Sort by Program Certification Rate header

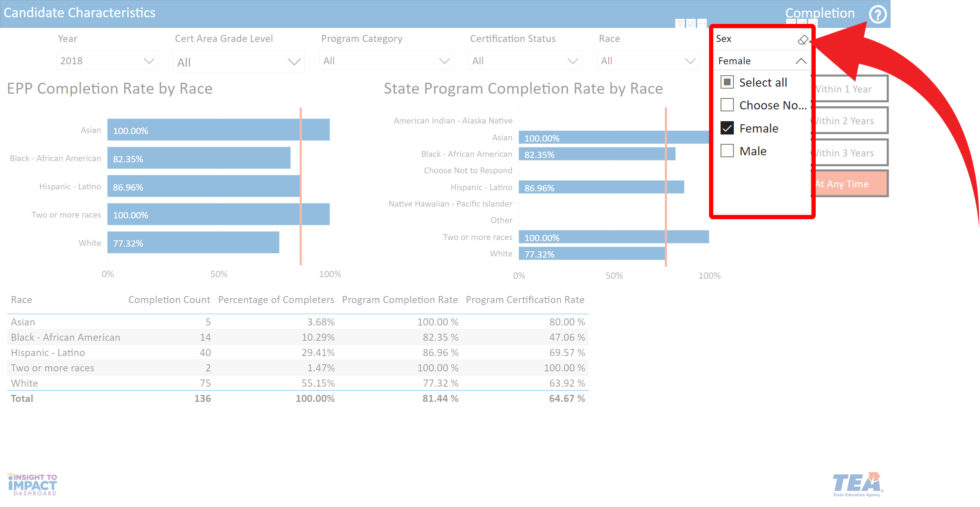525,300
